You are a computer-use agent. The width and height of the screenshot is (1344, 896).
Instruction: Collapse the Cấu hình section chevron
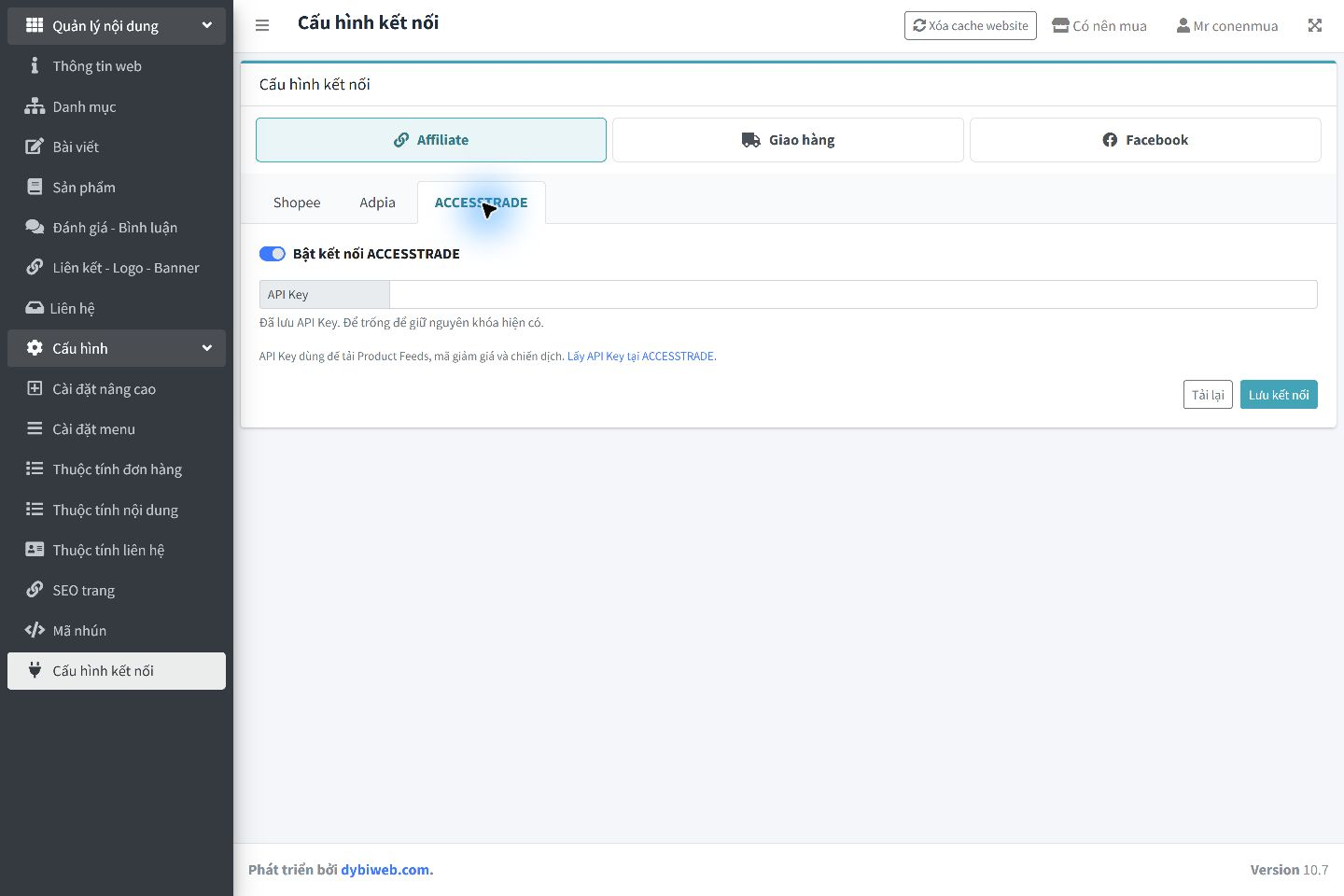[x=207, y=348]
